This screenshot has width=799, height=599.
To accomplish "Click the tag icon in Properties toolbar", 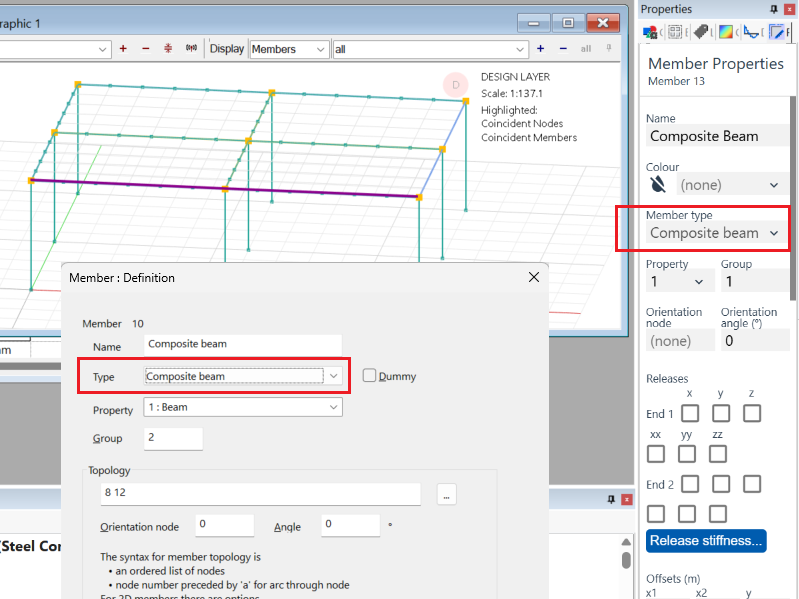I will (x=702, y=32).
